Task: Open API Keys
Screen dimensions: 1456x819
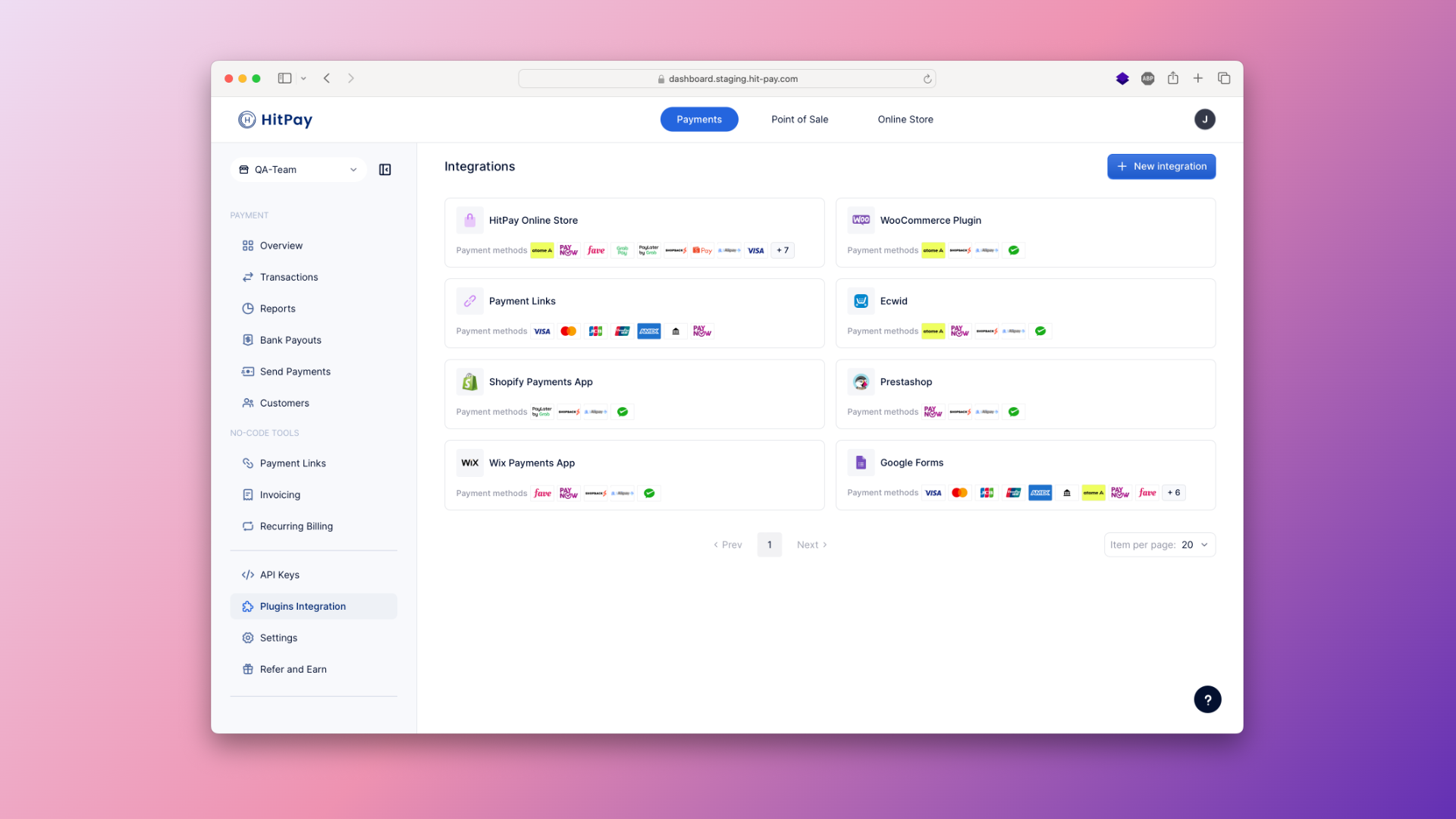Action: pyautogui.click(x=313, y=575)
